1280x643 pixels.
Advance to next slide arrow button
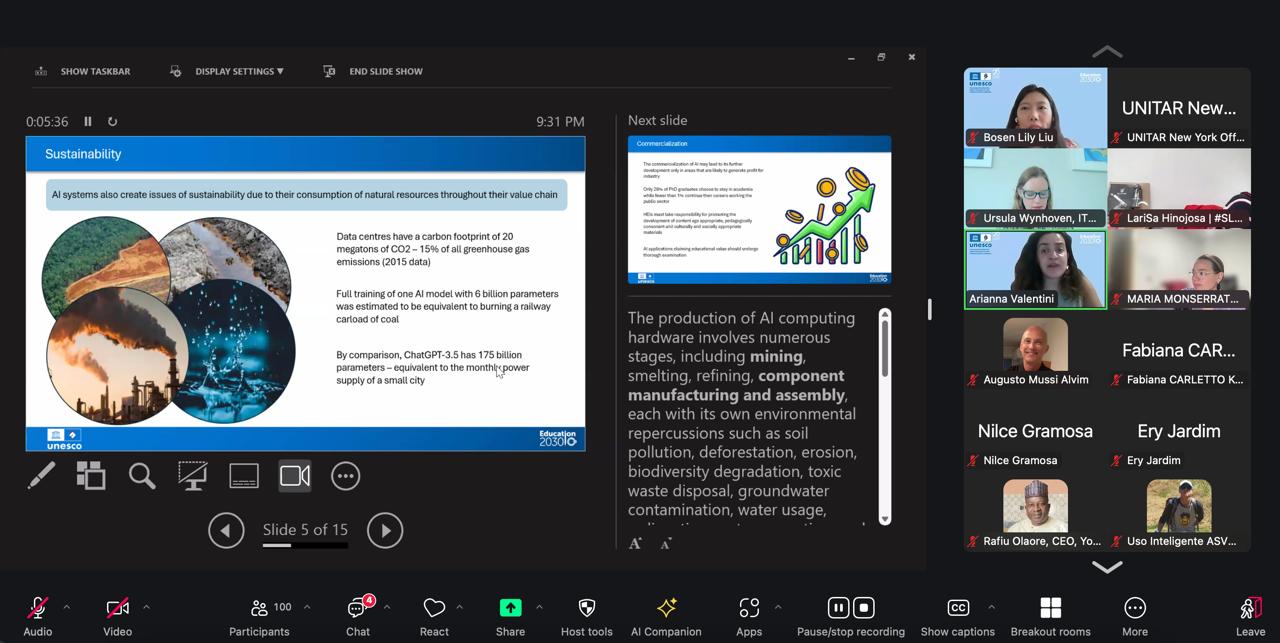tap(385, 531)
